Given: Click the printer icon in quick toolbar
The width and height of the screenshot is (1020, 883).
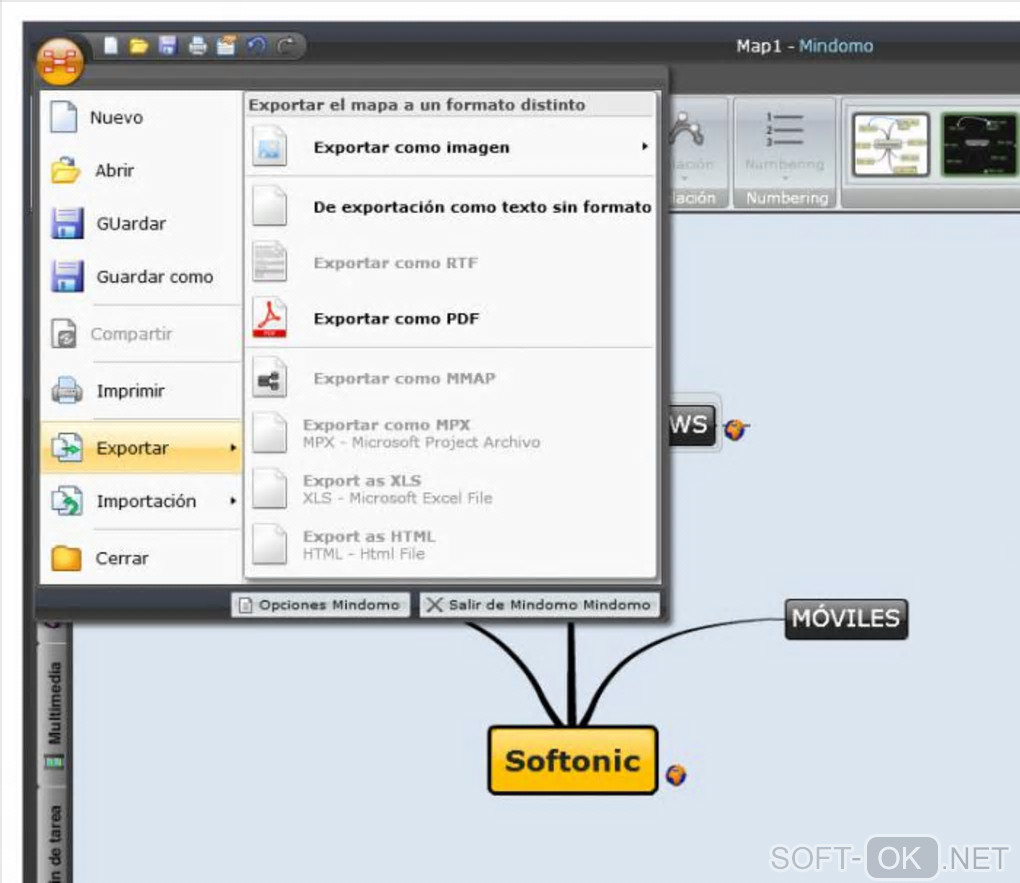Looking at the screenshot, I should click(198, 46).
